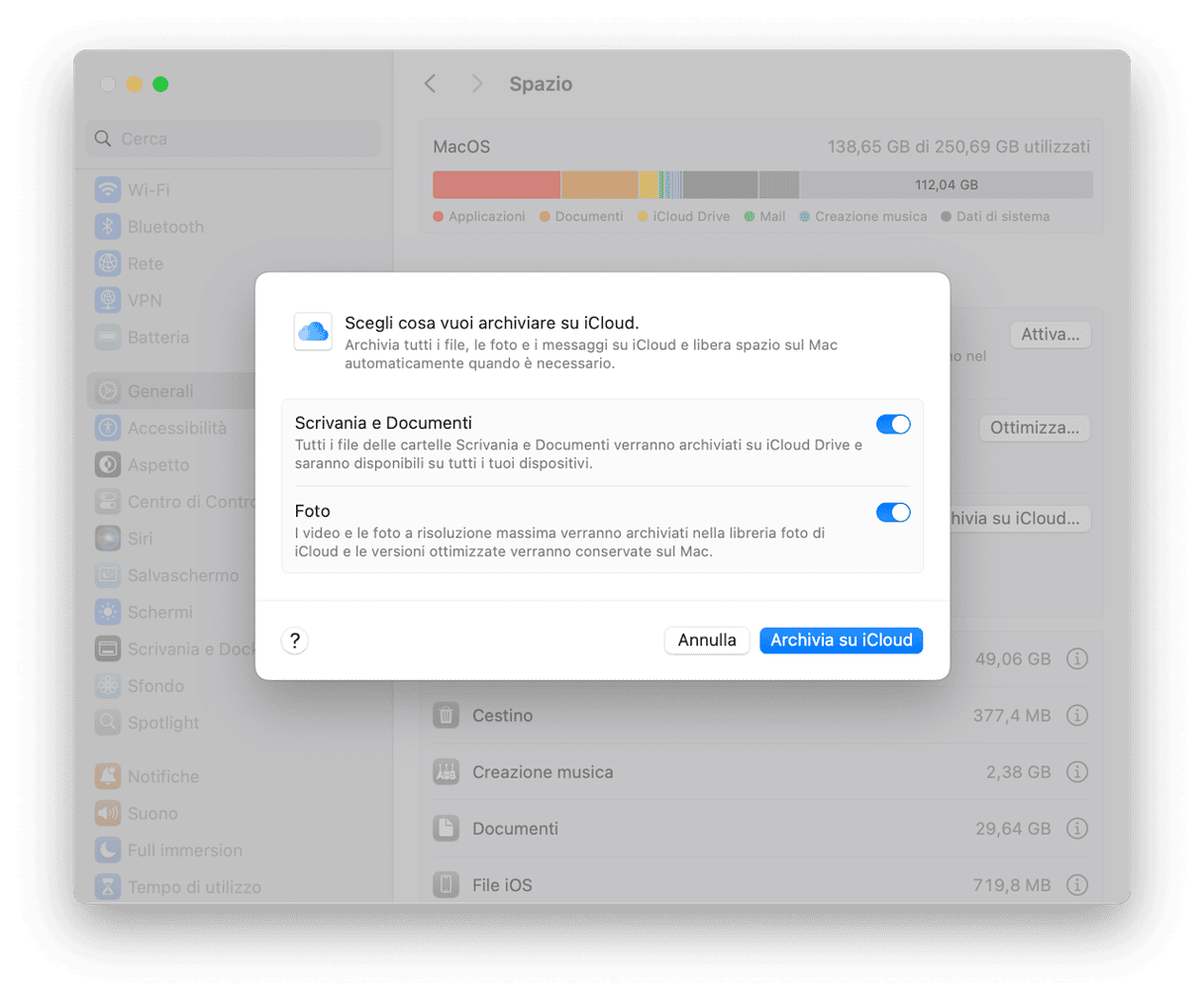Screen dimensions: 1204x1001
Task: Click the iCloud icon in the dialog
Action: pos(313,332)
